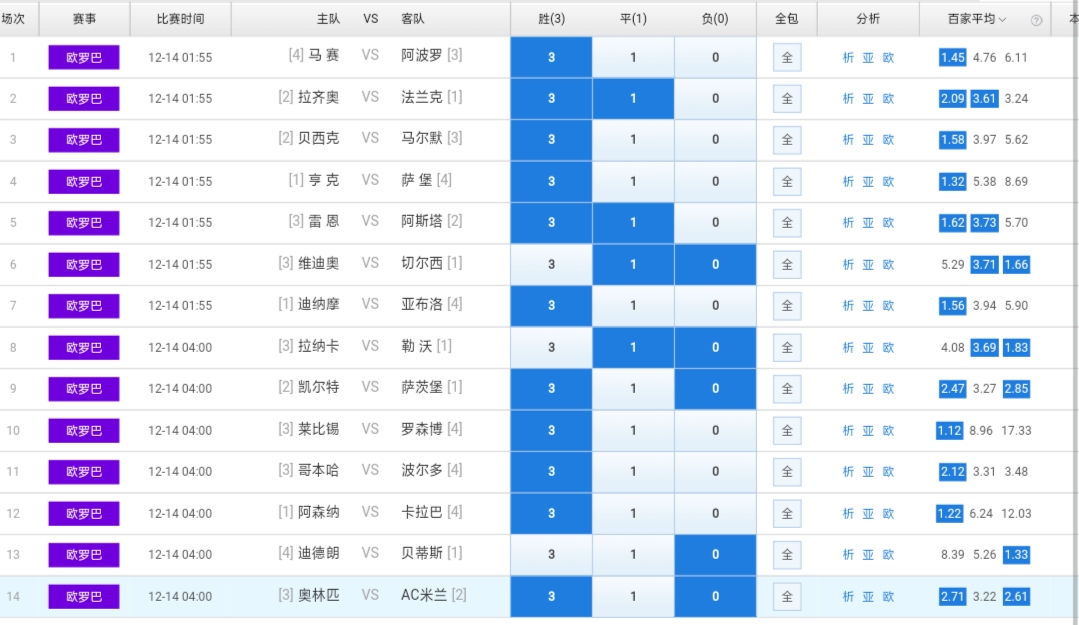The height and width of the screenshot is (625, 1079).
Task: Open 亚 Asian odds link for 拉齐奥 match
Action: pos(868,99)
